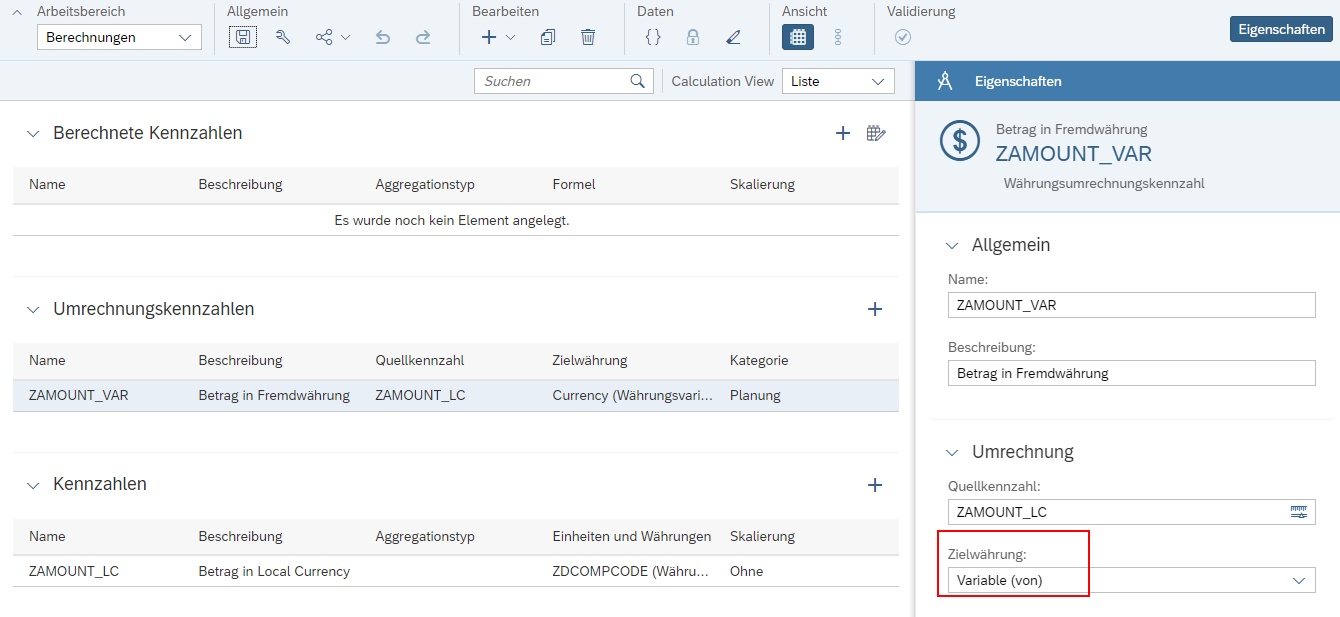Switch to the tree structure view
Viewport: 1340px width, 617px height.
point(838,37)
